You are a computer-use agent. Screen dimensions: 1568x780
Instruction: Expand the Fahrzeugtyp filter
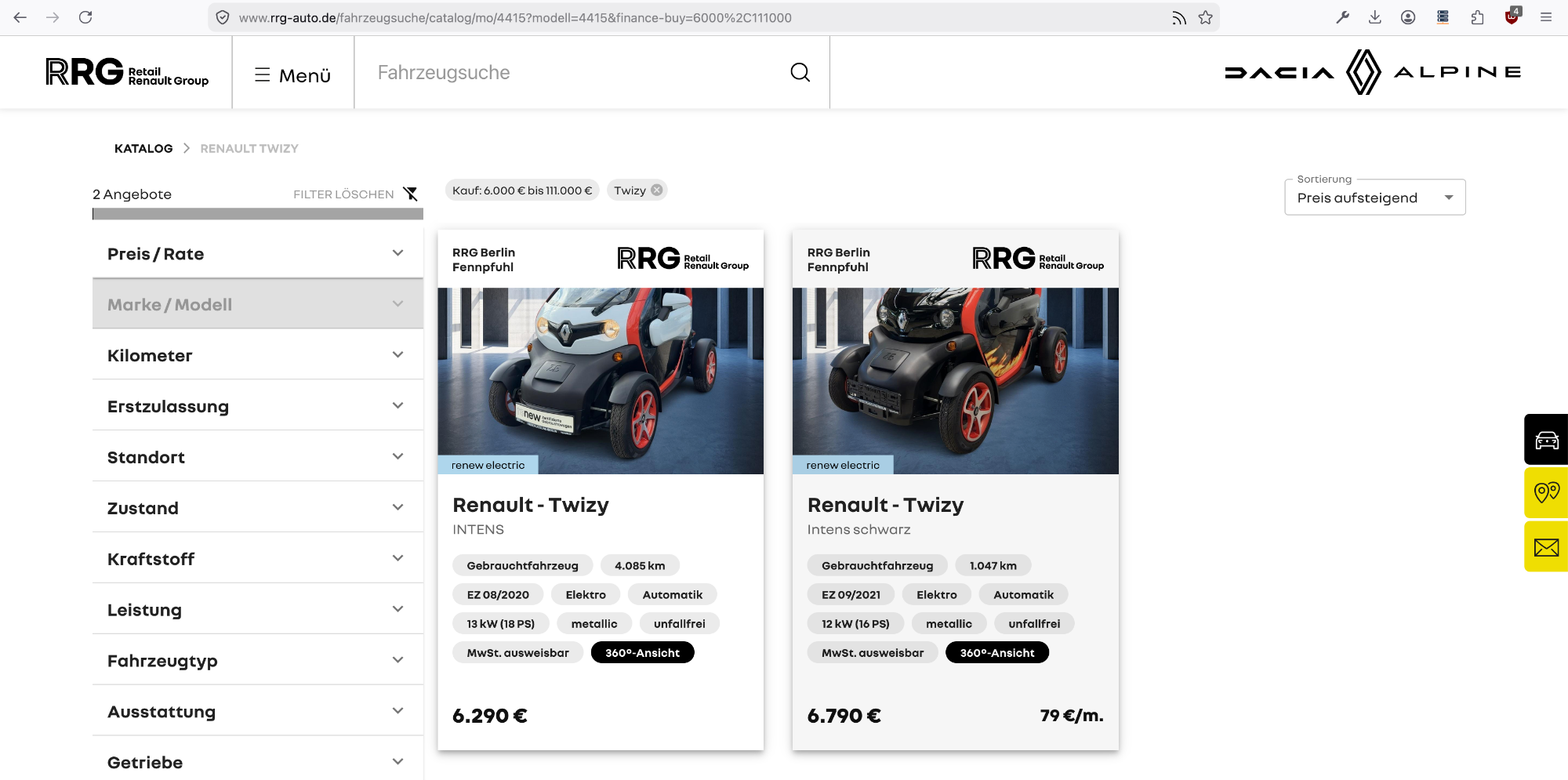pos(258,661)
